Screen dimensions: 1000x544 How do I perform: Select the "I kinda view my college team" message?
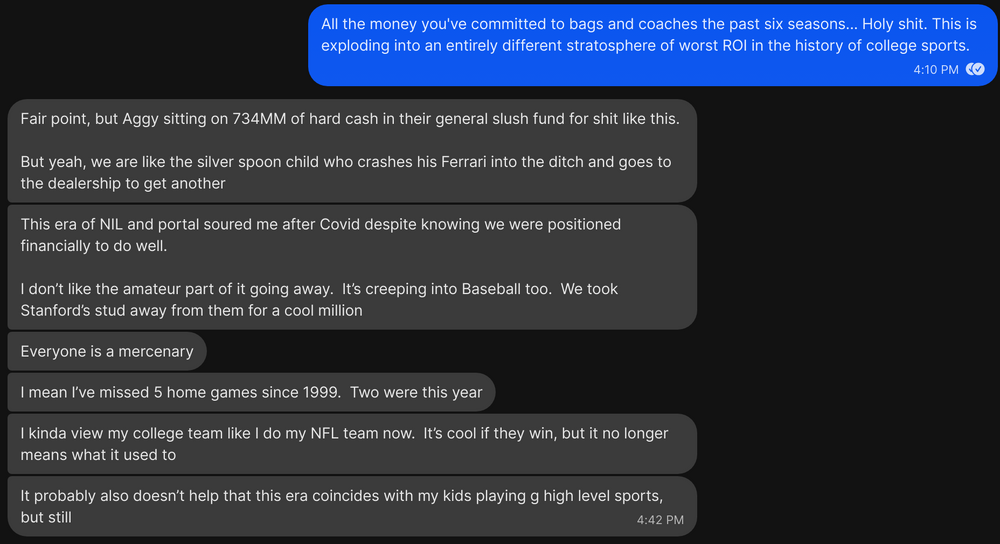350,444
